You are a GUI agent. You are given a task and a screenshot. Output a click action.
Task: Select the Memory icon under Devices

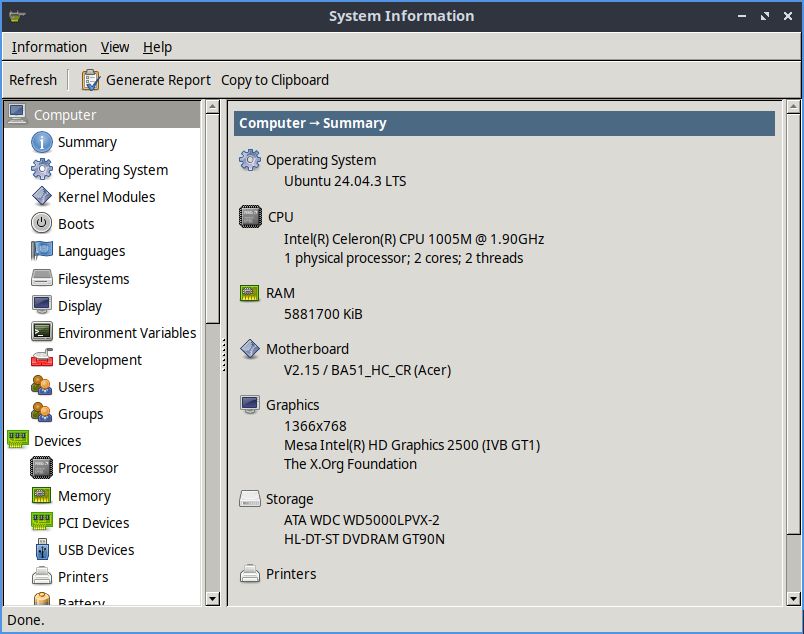[41, 496]
